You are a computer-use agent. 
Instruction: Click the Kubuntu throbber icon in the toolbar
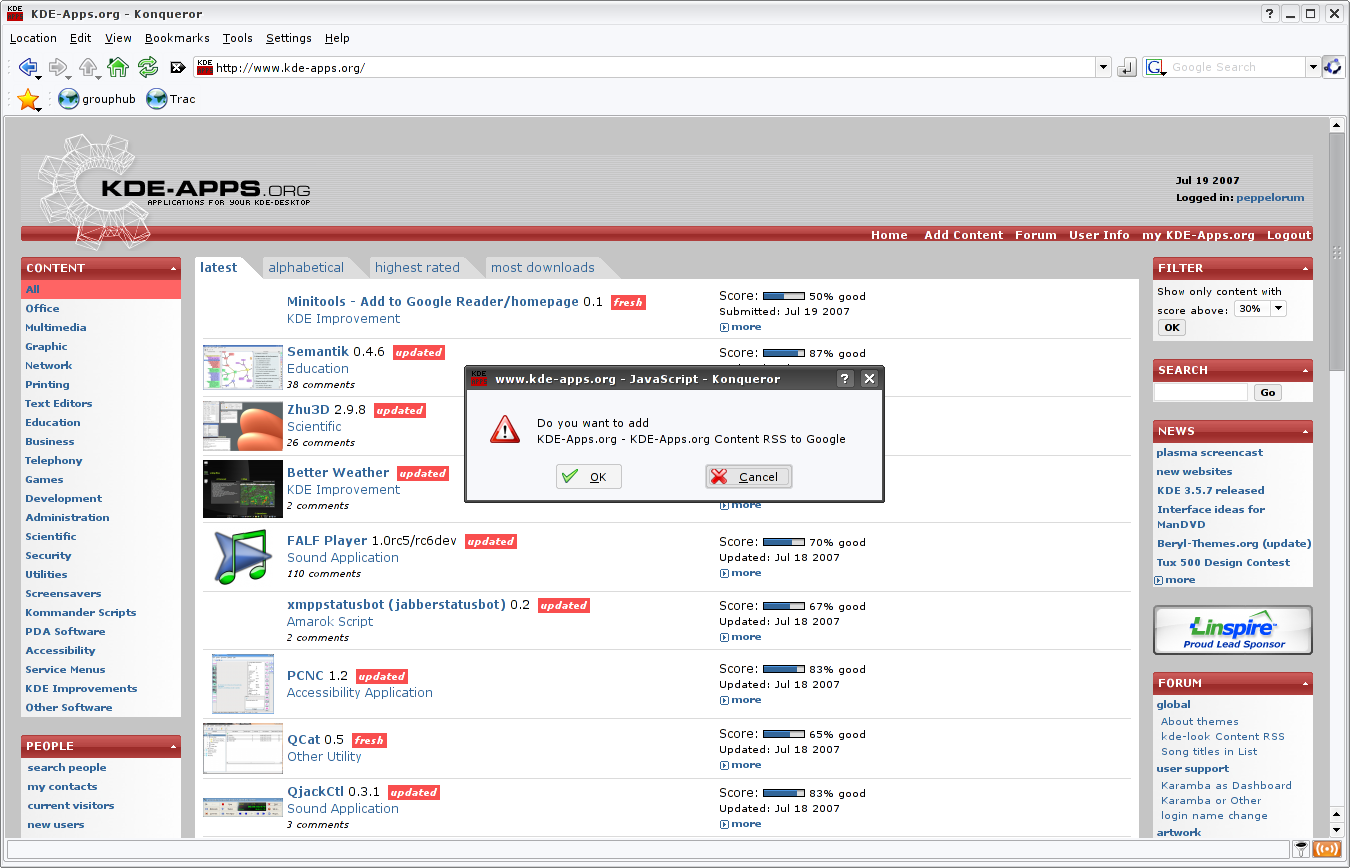[x=1333, y=67]
